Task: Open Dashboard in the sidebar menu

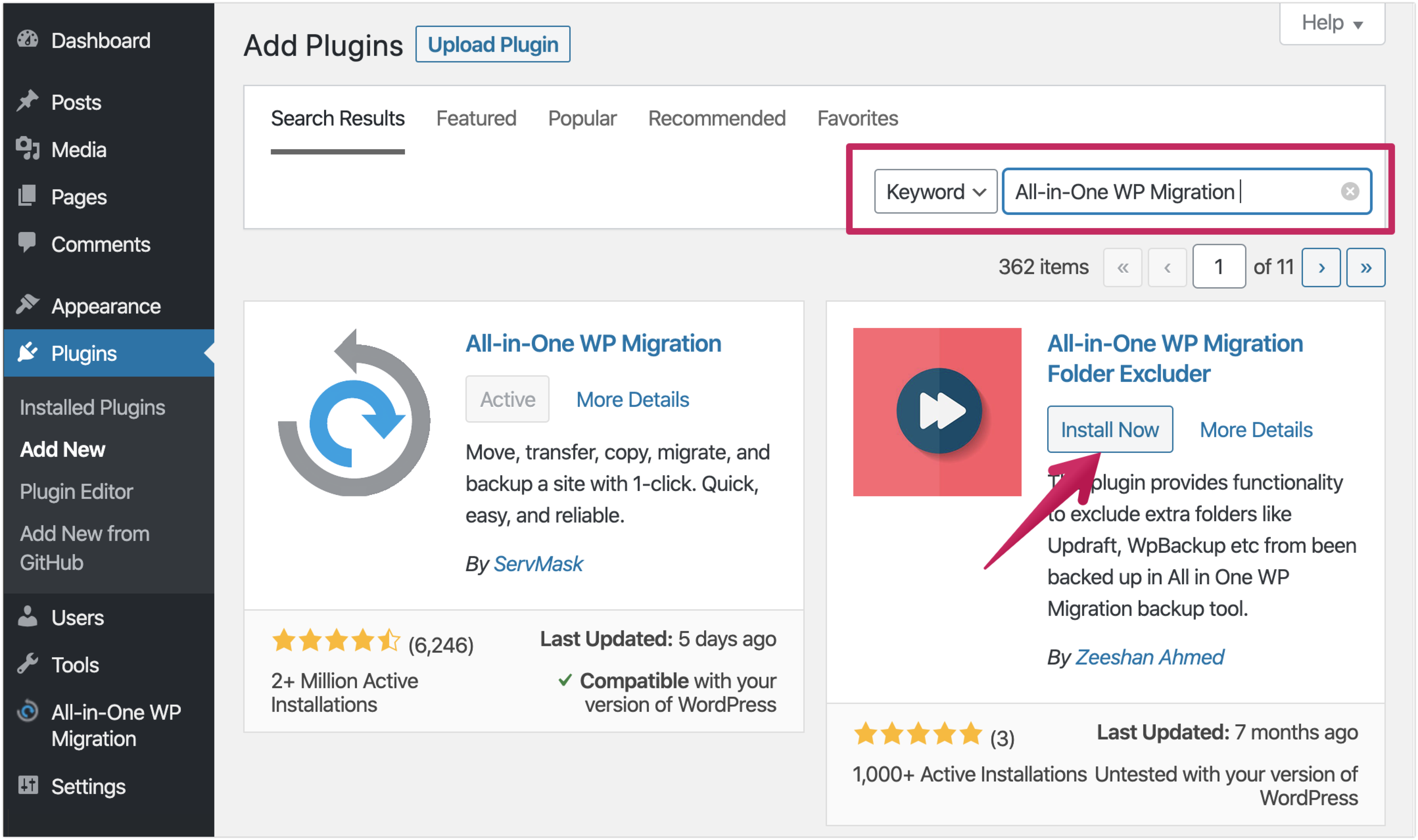Action: (109, 40)
